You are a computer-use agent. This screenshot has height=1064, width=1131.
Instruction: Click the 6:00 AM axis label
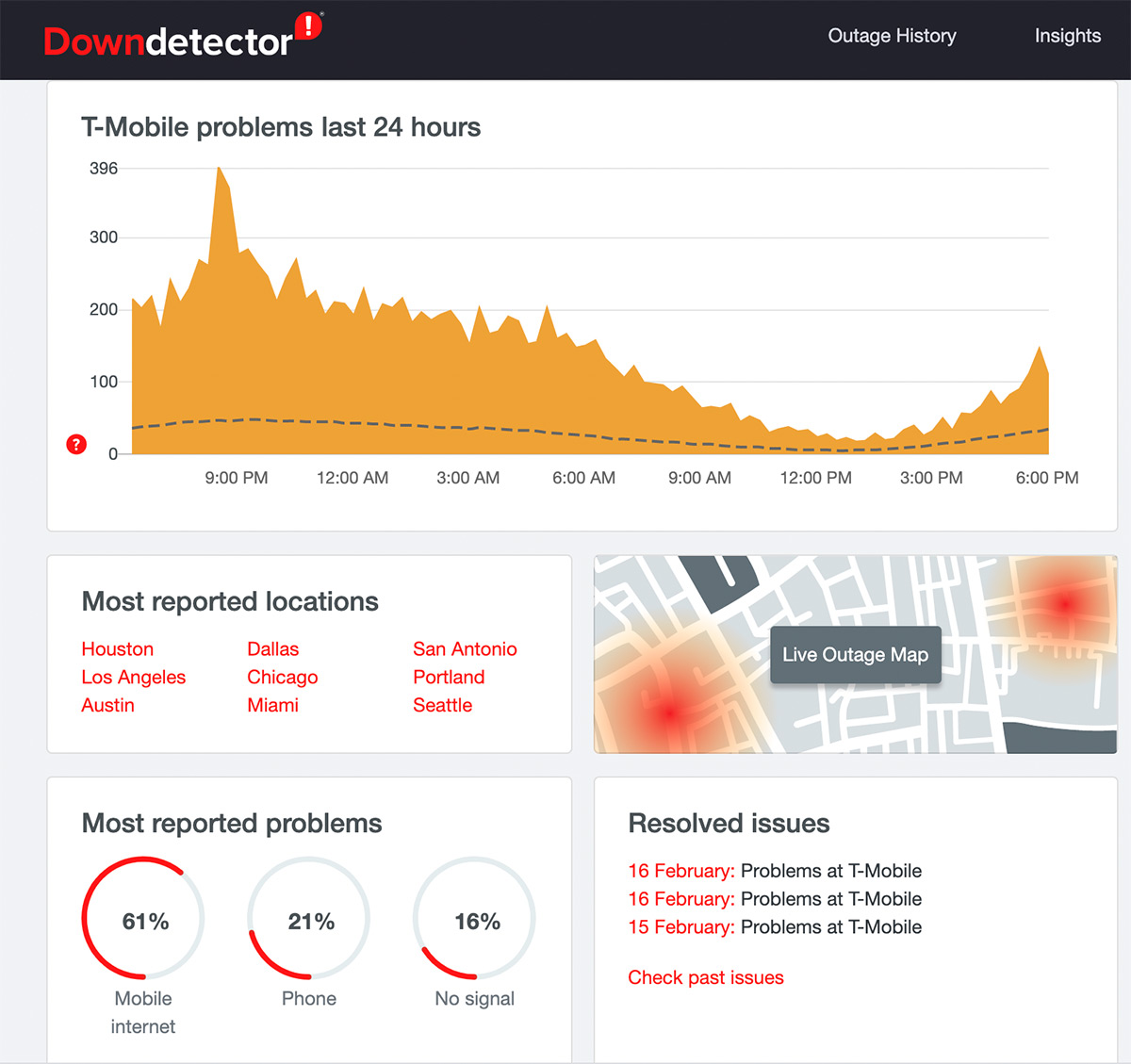click(x=584, y=478)
